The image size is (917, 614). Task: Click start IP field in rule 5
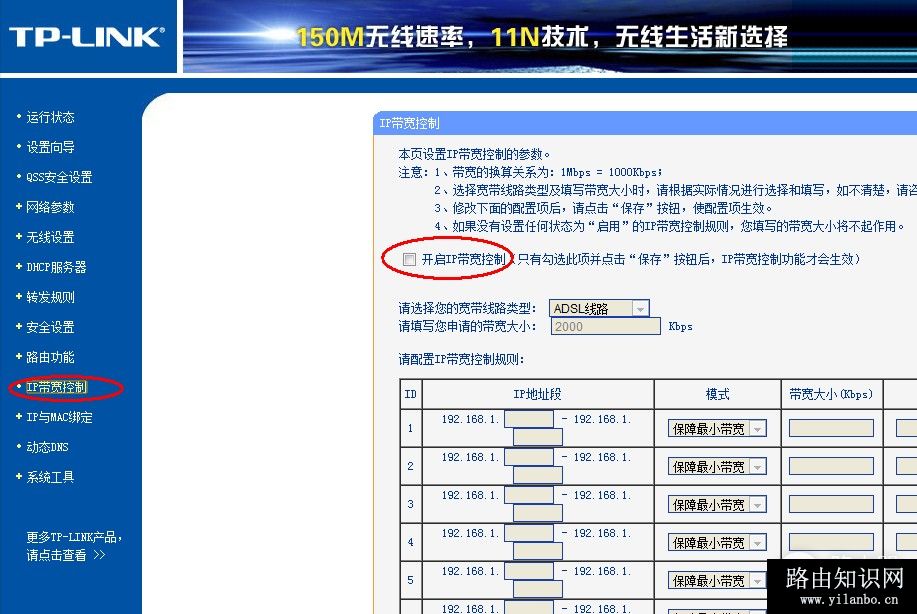point(529,571)
